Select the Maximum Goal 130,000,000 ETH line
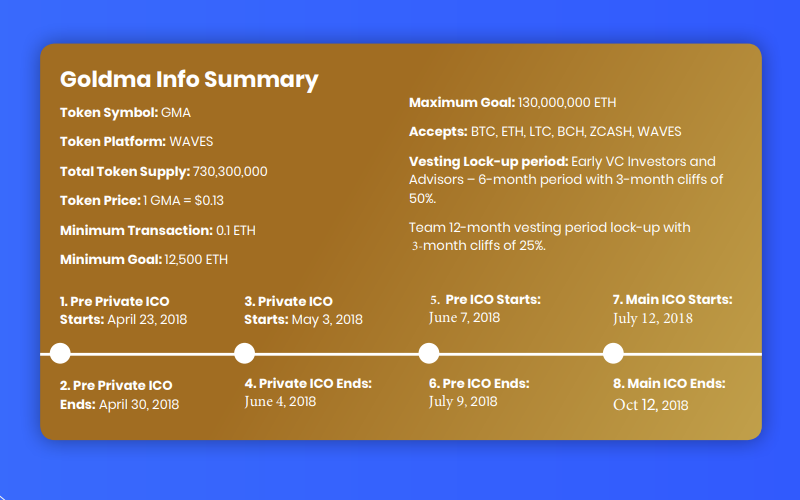This screenshot has width=800, height=500. pyautogui.click(x=513, y=102)
